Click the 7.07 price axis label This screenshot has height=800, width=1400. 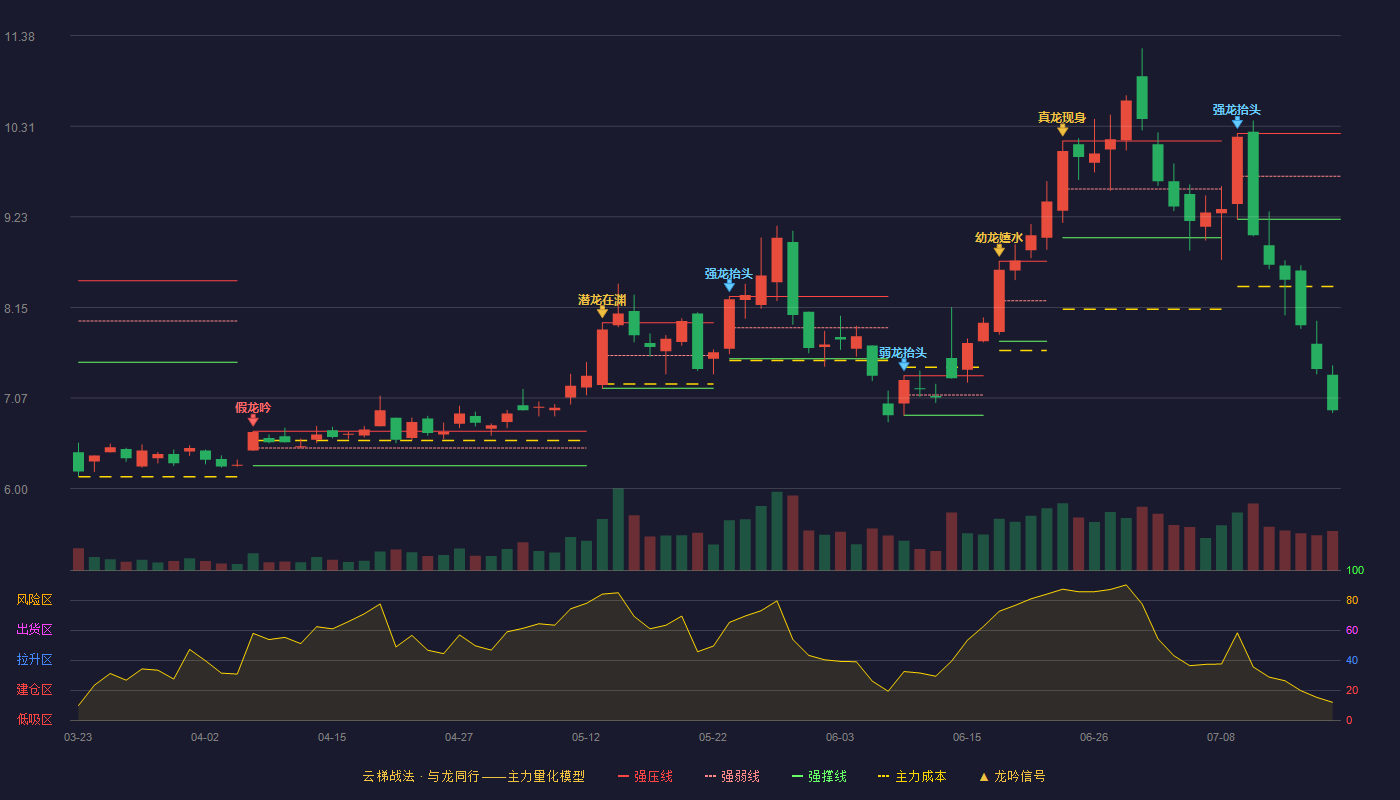[x=17, y=399]
